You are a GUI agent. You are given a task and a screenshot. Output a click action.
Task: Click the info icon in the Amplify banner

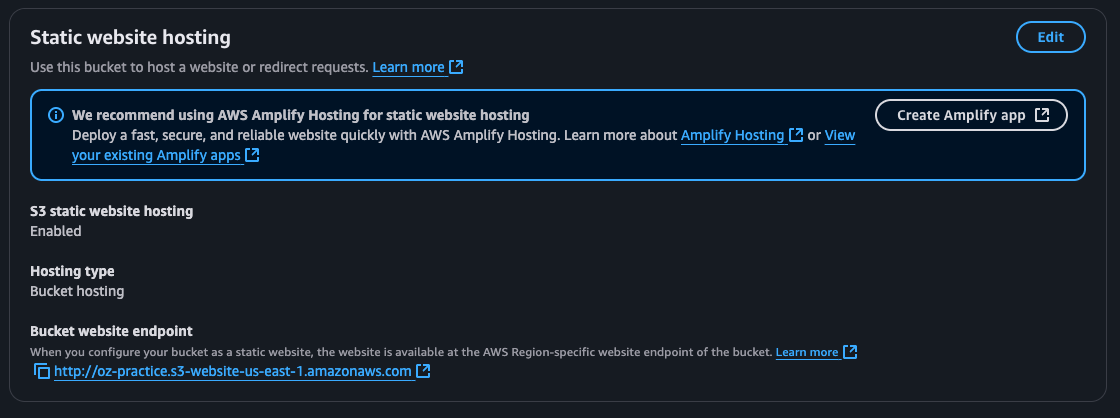(56, 115)
